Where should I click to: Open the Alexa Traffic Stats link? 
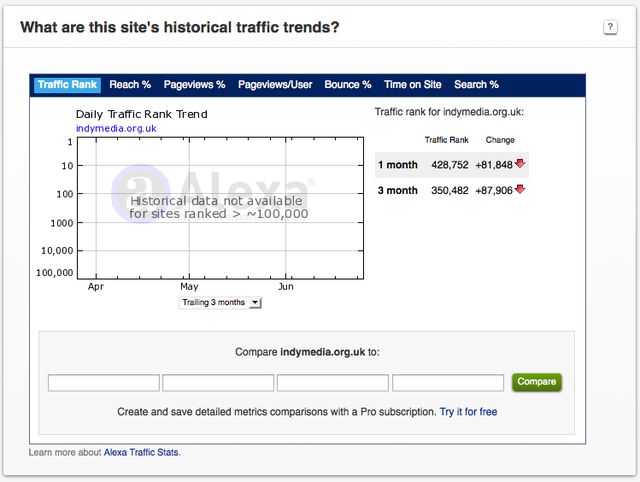tap(141, 452)
